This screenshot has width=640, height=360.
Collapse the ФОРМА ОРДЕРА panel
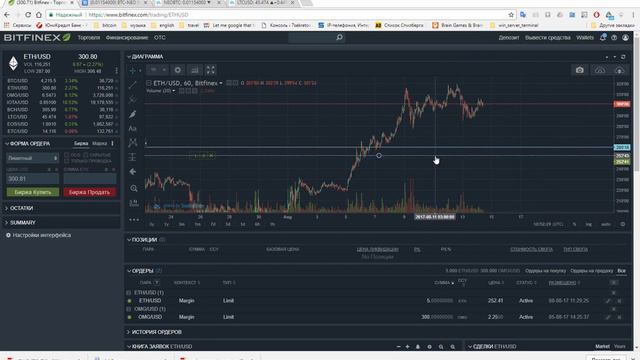point(7,144)
